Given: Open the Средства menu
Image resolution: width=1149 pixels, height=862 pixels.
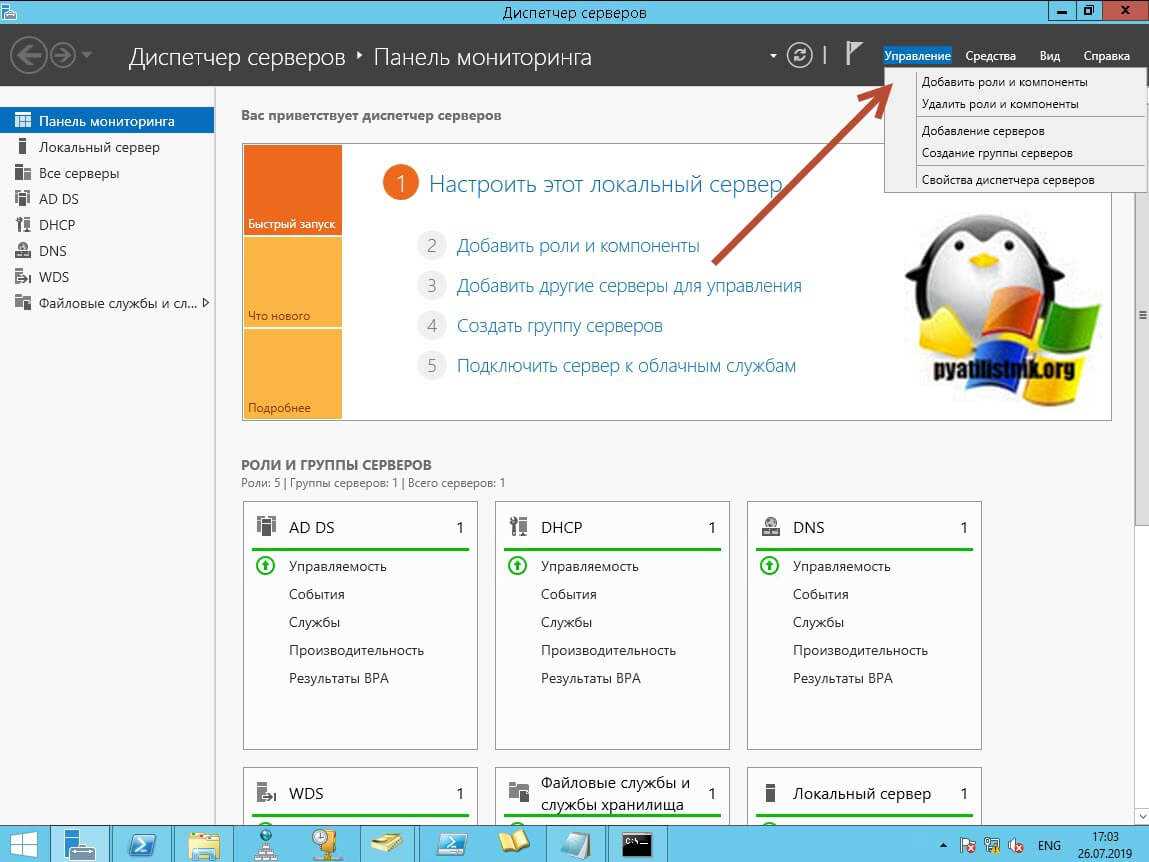Looking at the screenshot, I should click(x=990, y=56).
